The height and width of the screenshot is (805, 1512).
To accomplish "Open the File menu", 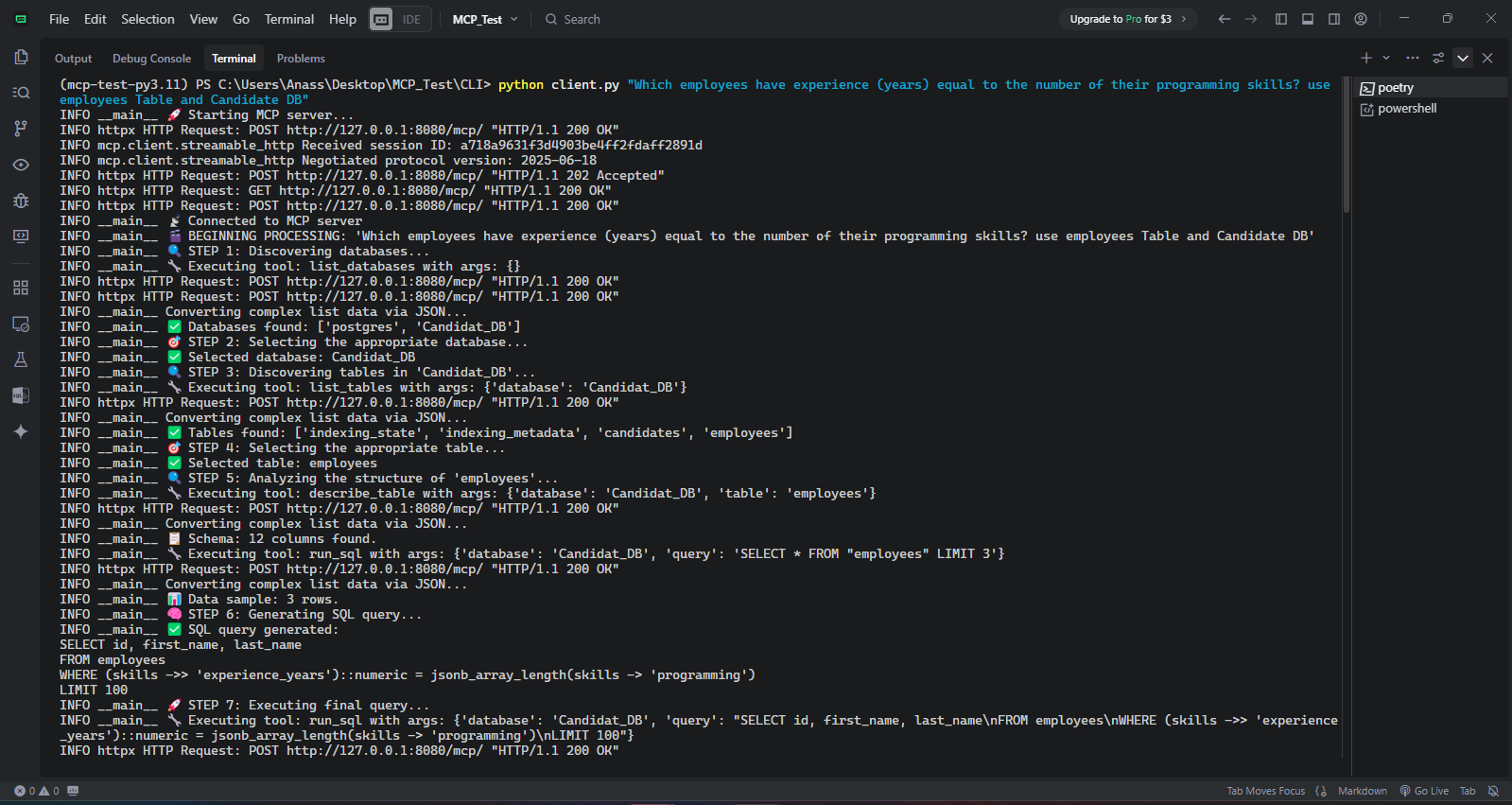I will click(x=59, y=19).
